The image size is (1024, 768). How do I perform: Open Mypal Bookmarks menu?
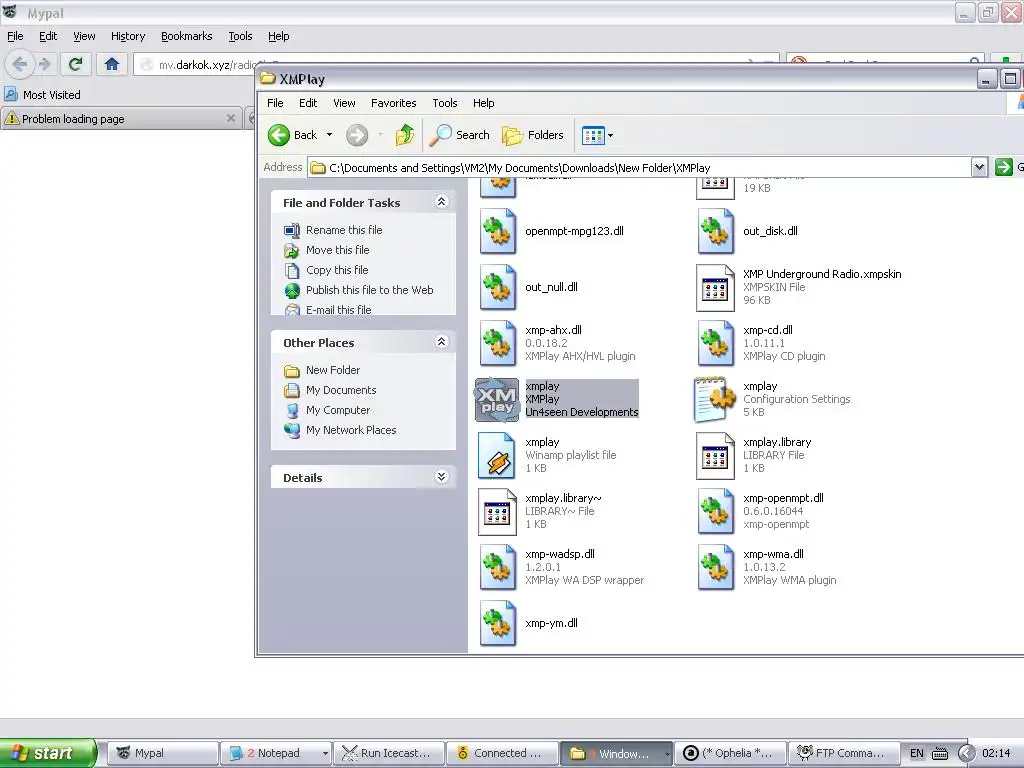point(186,37)
